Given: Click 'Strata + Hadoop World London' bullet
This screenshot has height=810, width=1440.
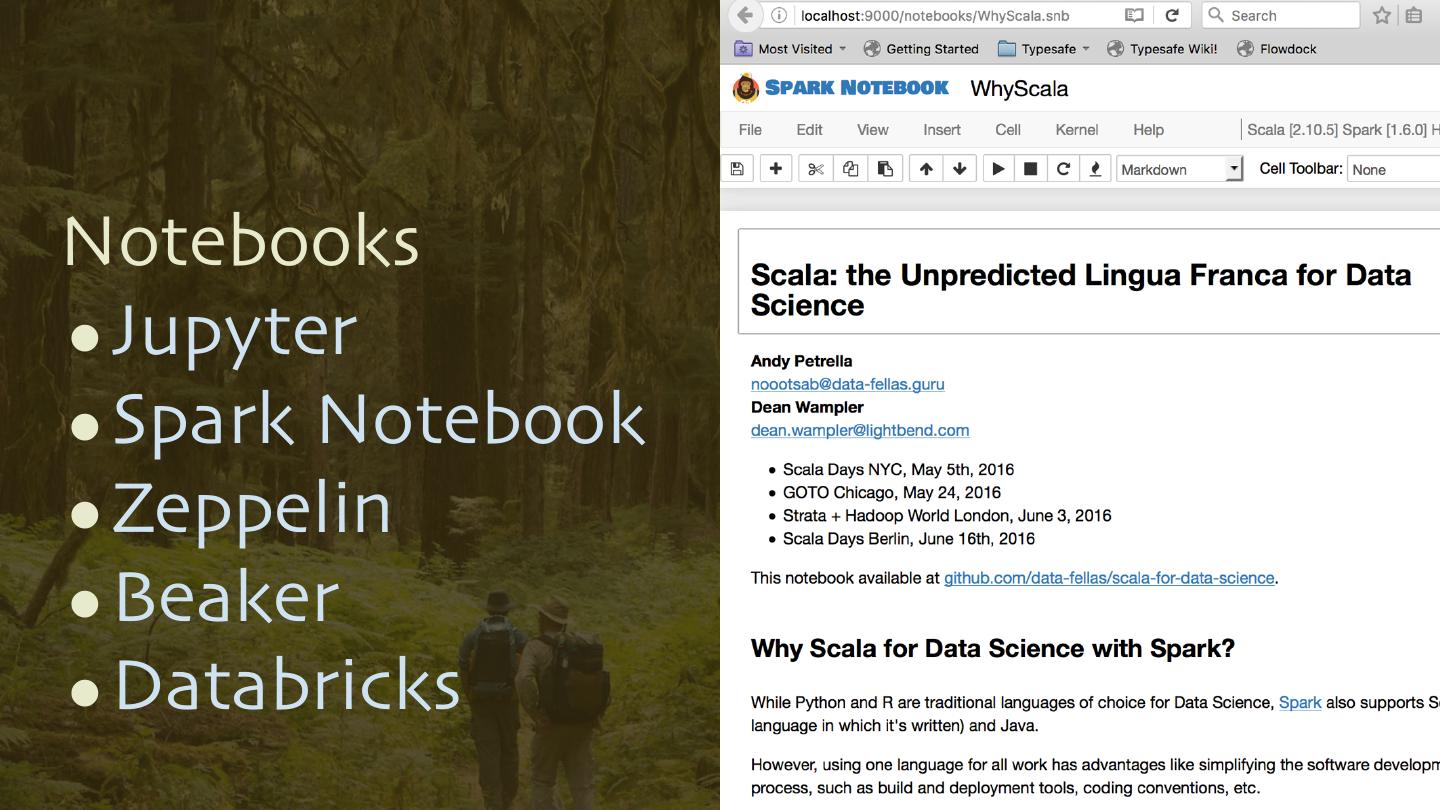Looking at the screenshot, I should pos(947,515).
